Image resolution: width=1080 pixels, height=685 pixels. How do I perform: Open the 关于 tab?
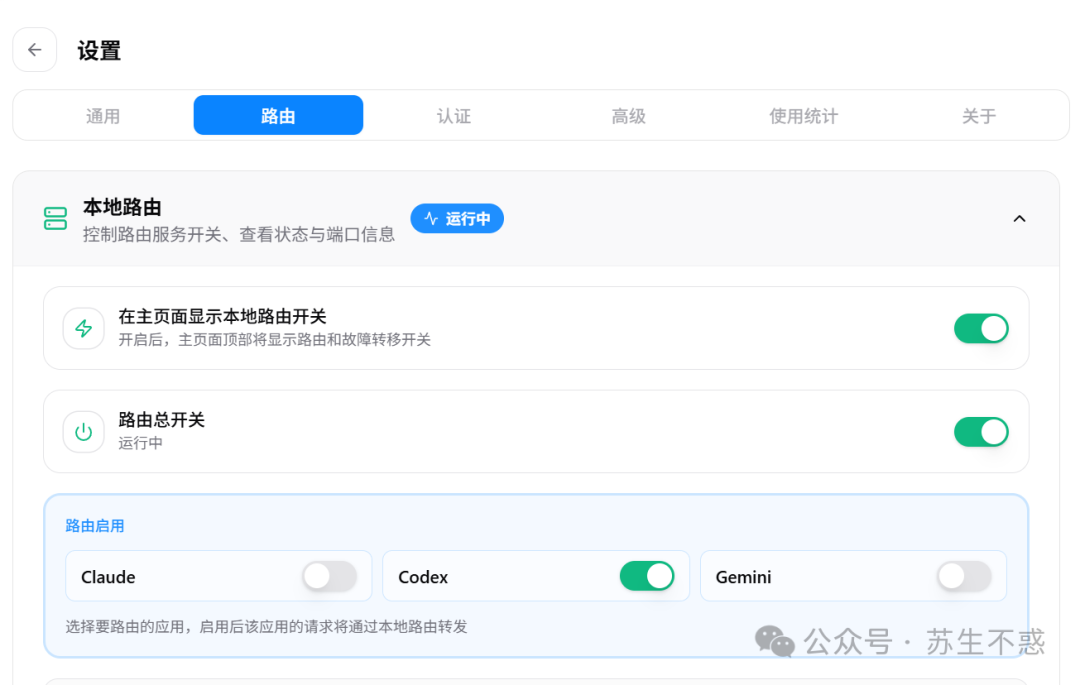pyautogui.click(x=978, y=116)
